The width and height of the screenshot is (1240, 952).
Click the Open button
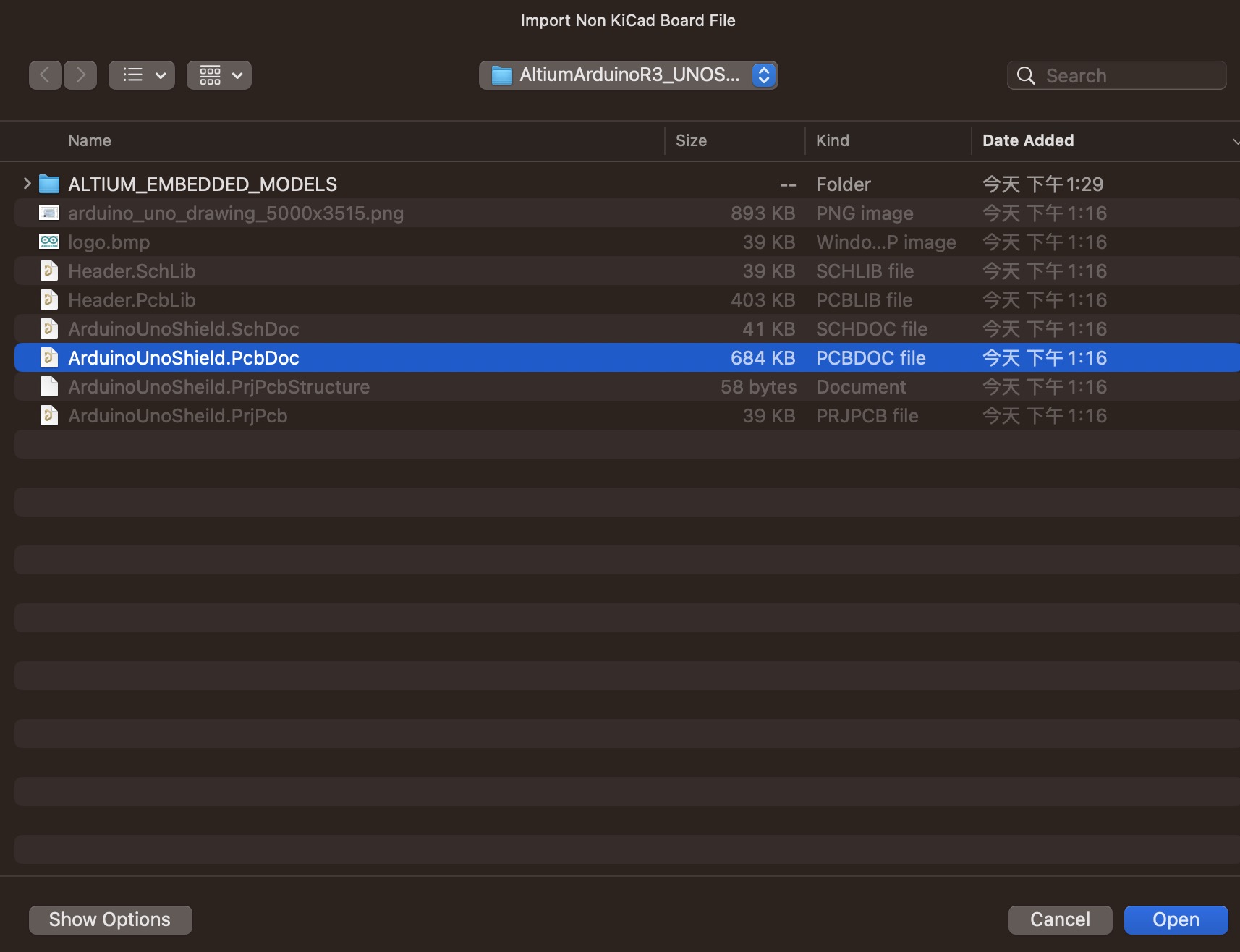click(x=1176, y=919)
